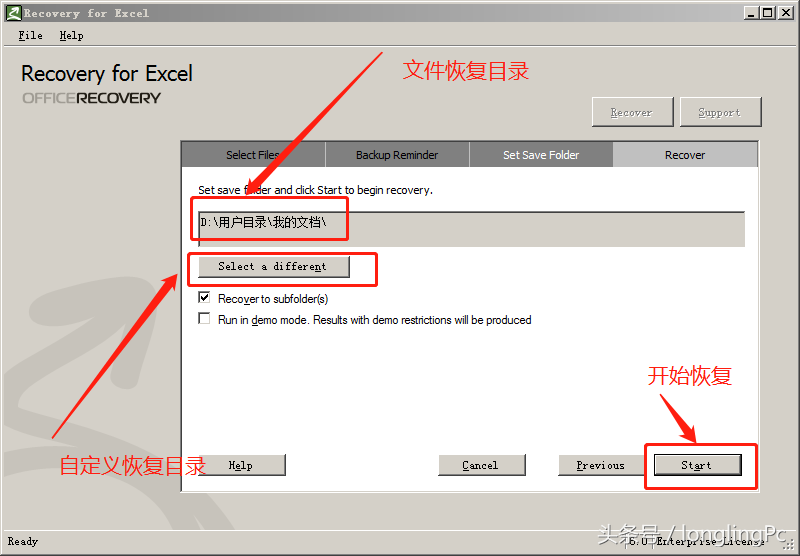Close the Recovery for Excel window

(786, 13)
